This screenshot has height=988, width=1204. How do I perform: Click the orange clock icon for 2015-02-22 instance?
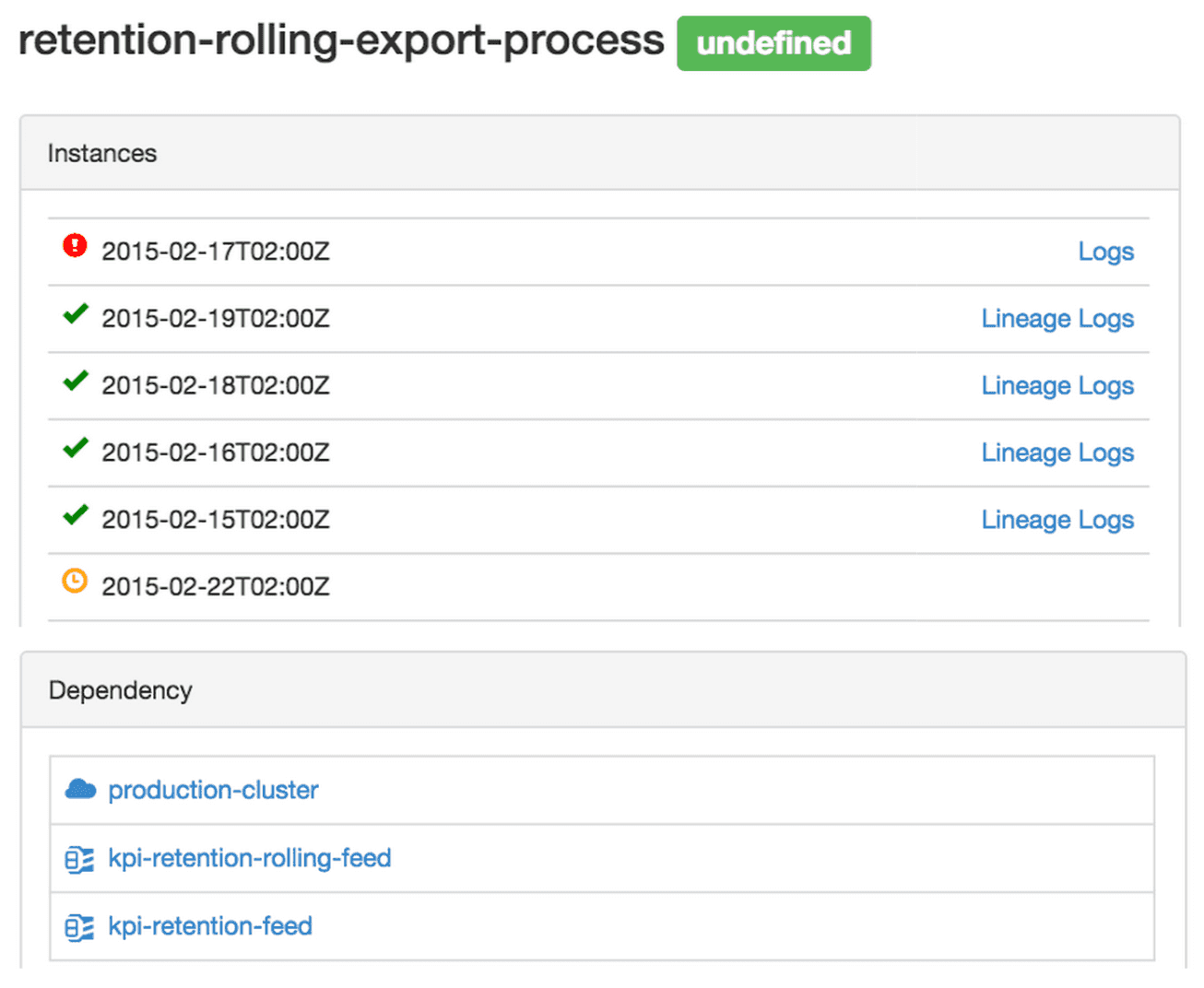point(75,581)
